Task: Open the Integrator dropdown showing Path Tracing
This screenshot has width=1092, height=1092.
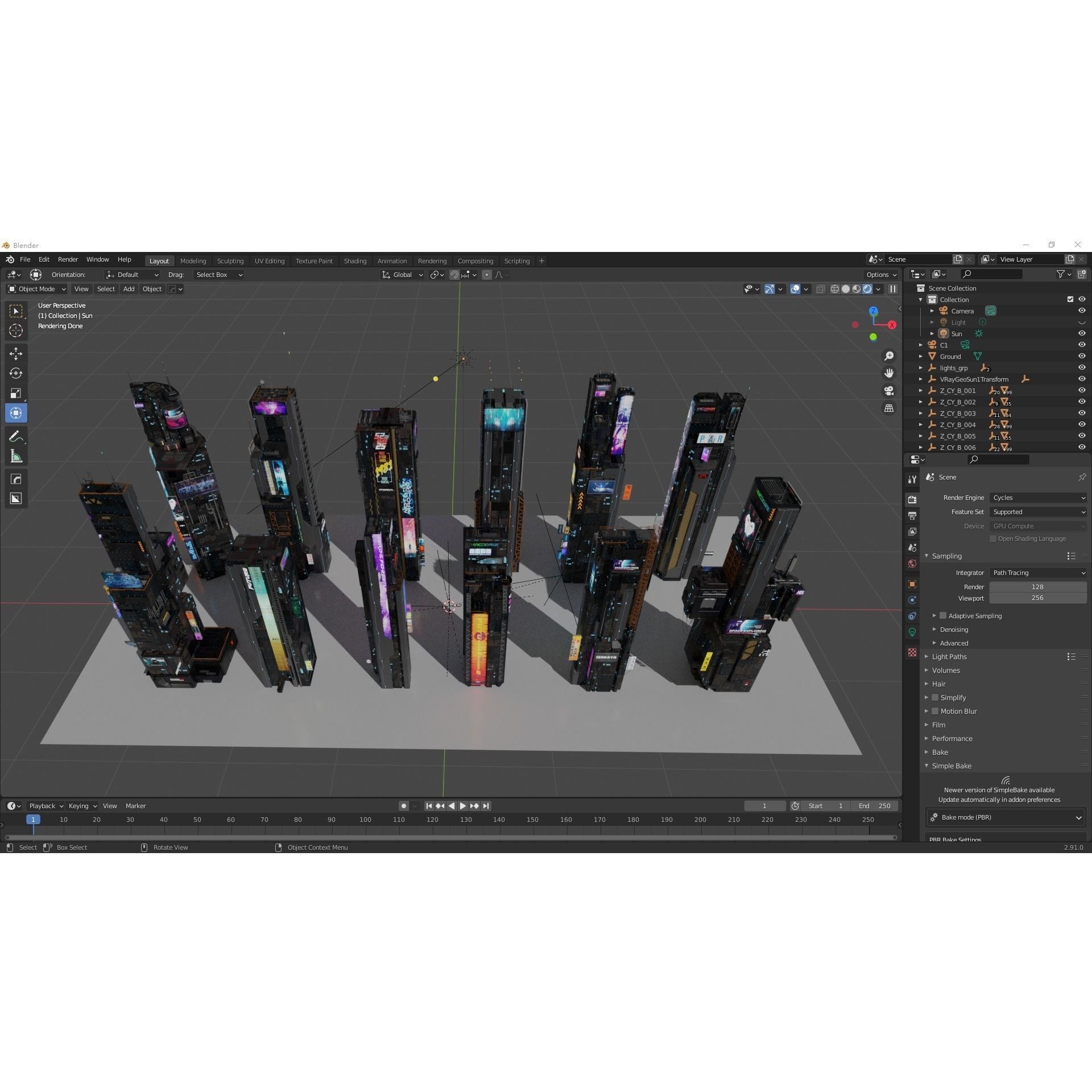Action: 1037,573
